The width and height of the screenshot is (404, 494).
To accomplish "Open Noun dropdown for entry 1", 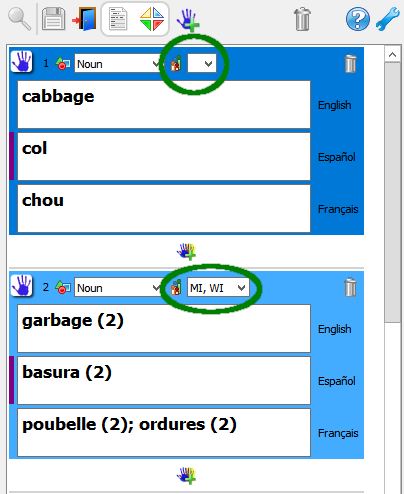I will coord(117,63).
